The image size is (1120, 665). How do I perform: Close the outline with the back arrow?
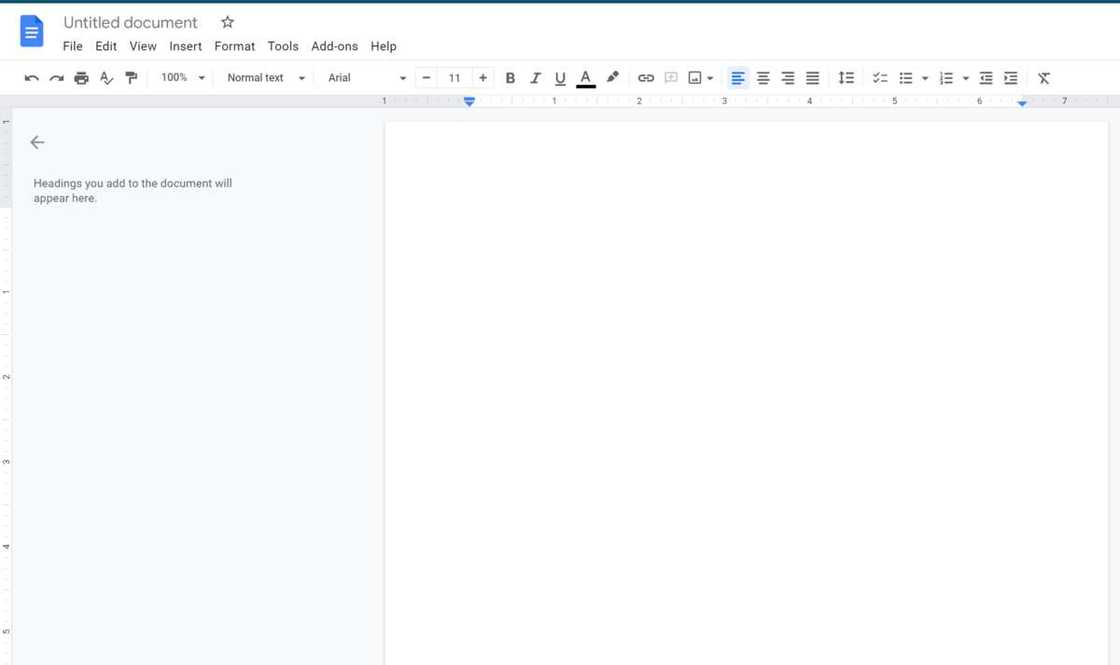[38, 143]
